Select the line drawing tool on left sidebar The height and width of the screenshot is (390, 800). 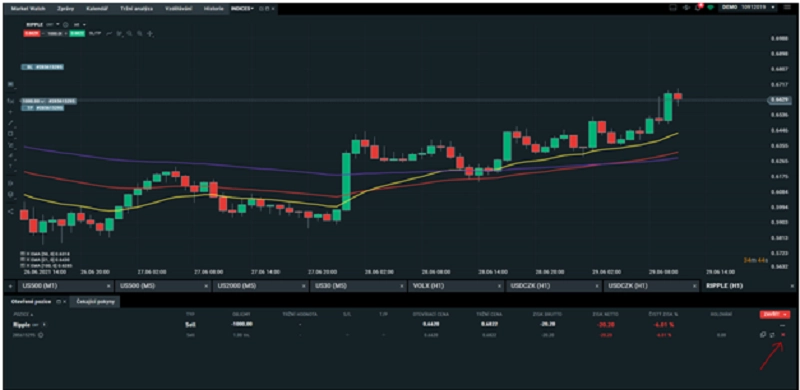(11, 123)
